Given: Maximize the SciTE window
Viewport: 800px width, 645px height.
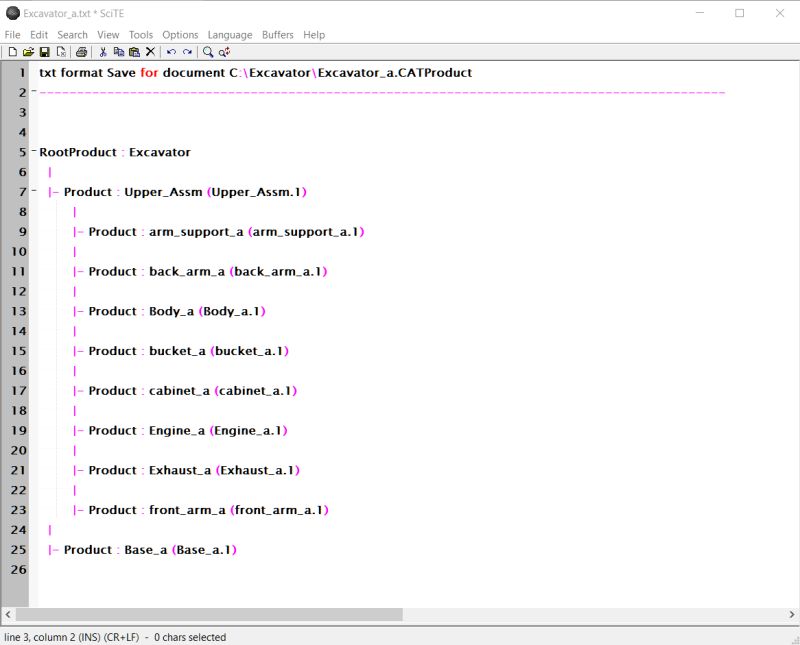Looking at the screenshot, I should pyautogui.click(x=739, y=13).
